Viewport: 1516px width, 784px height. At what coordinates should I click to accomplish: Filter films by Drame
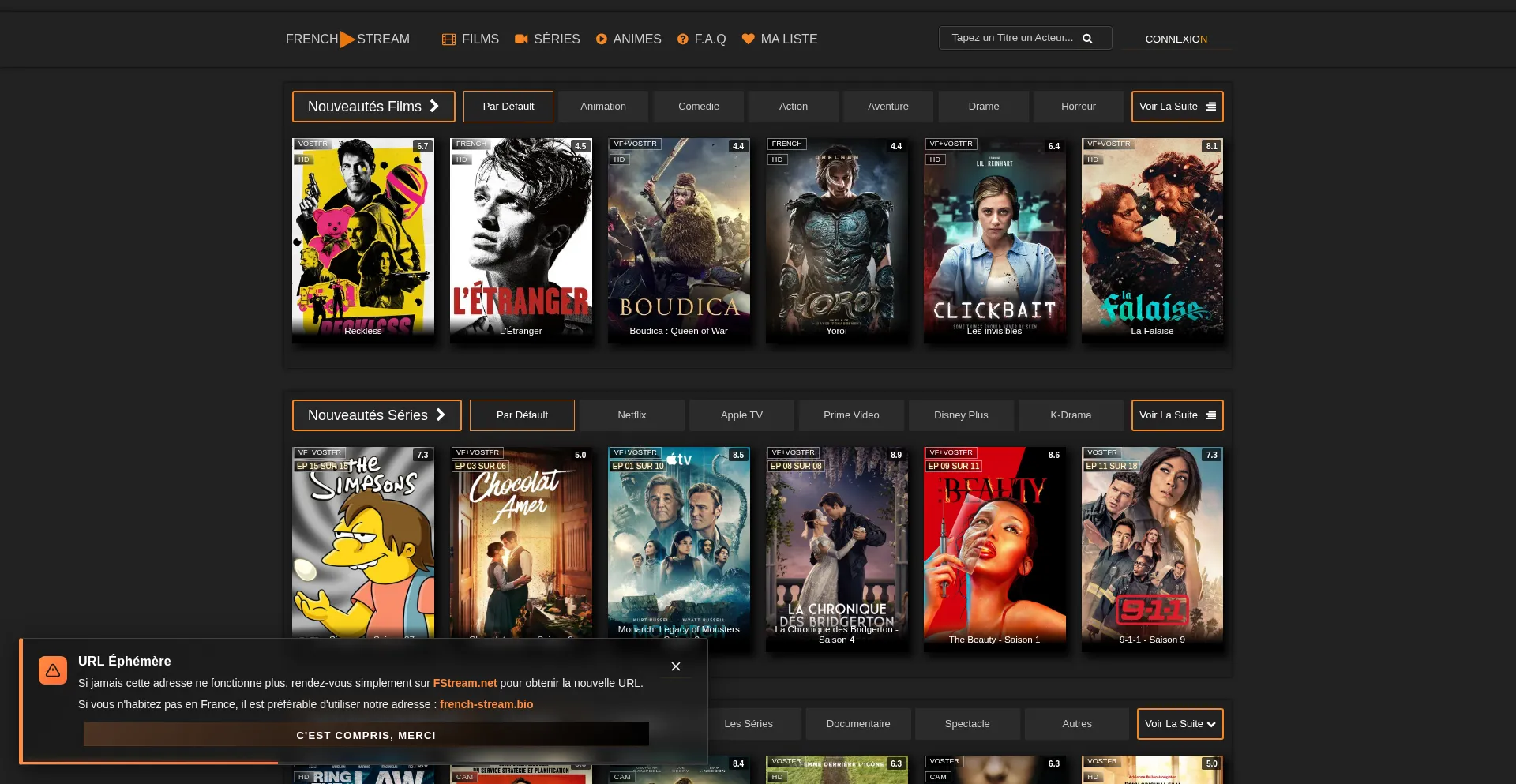pos(984,107)
